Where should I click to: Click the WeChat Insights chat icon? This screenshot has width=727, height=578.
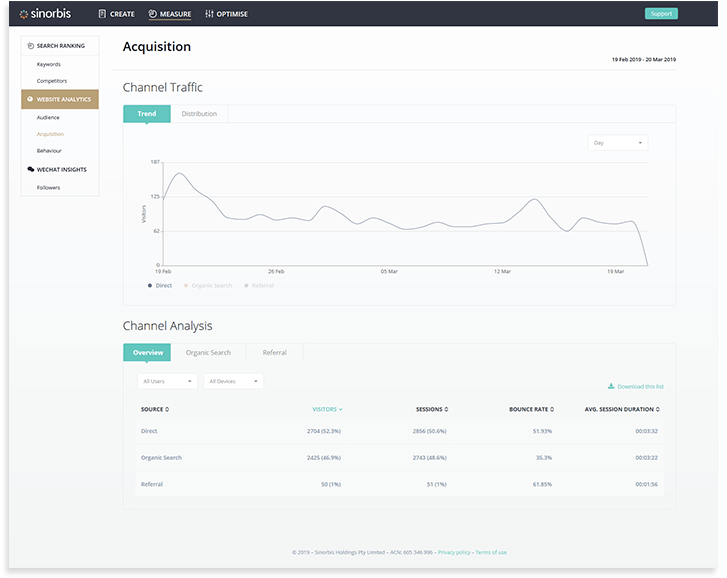(31, 169)
